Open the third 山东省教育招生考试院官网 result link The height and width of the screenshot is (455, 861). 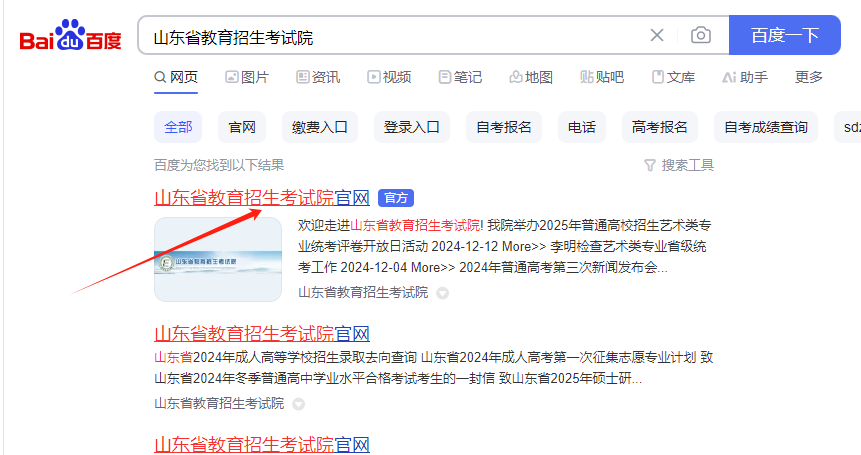262,444
